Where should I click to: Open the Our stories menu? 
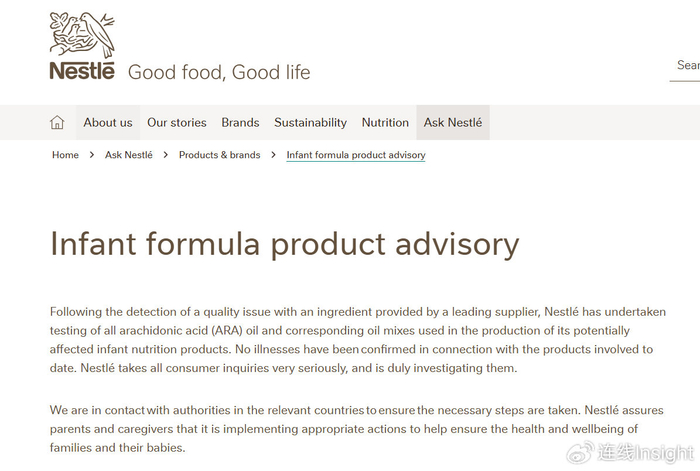pyautogui.click(x=177, y=123)
